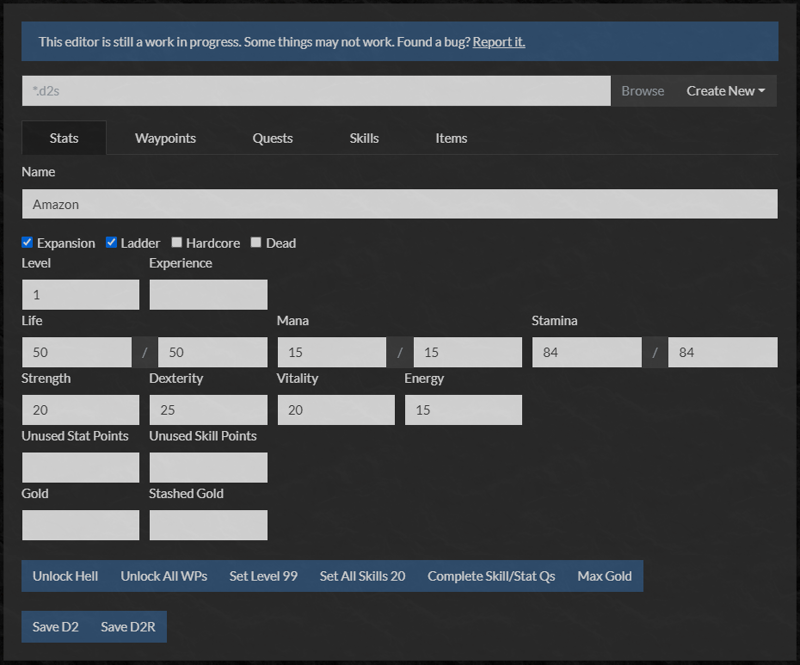Save character with Save D2R
The image size is (800, 665).
coord(128,627)
